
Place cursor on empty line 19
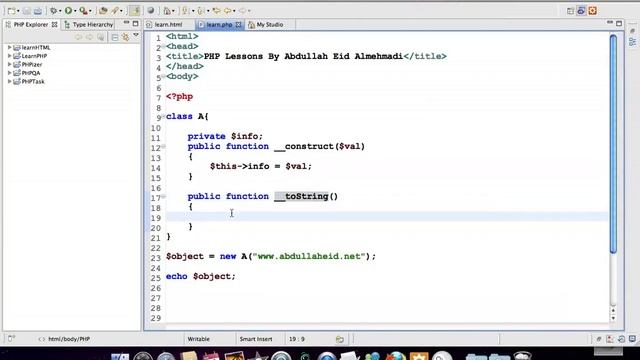click(x=386, y=216)
